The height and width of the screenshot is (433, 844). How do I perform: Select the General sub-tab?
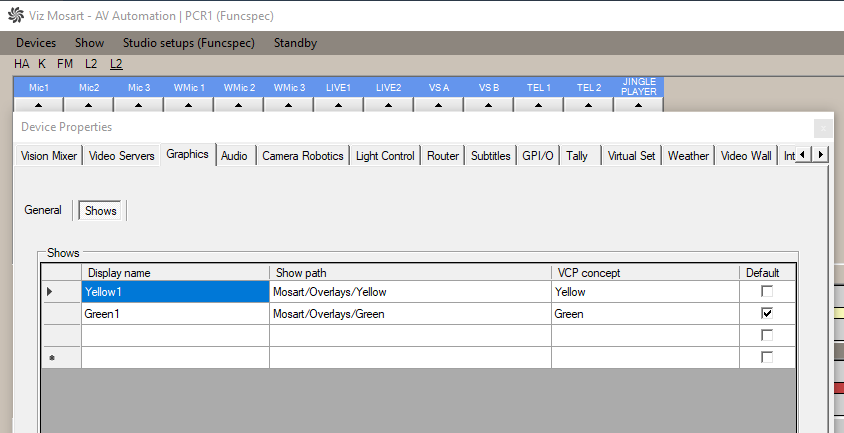[x=43, y=210]
